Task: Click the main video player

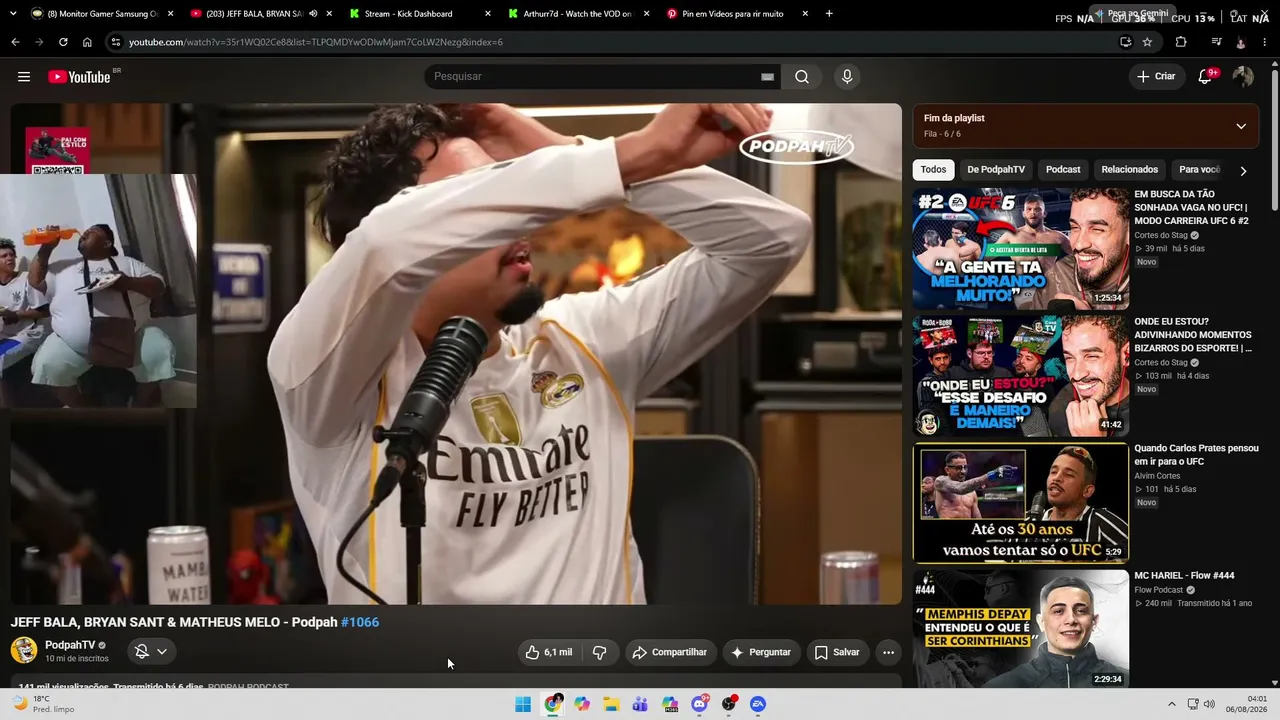Action: point(456,354)
